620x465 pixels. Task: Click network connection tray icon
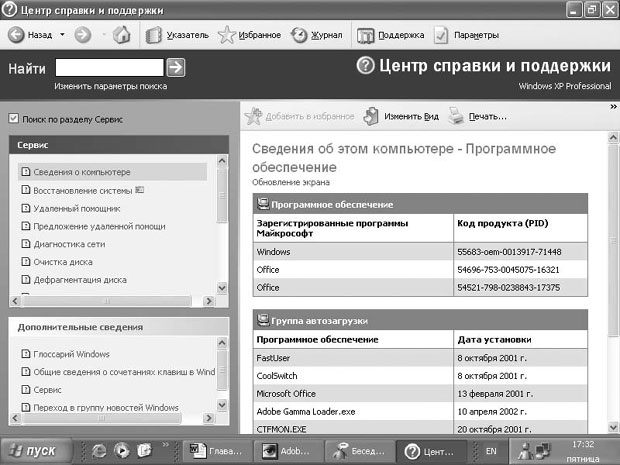pyautogui.click(x=542, y=450)
